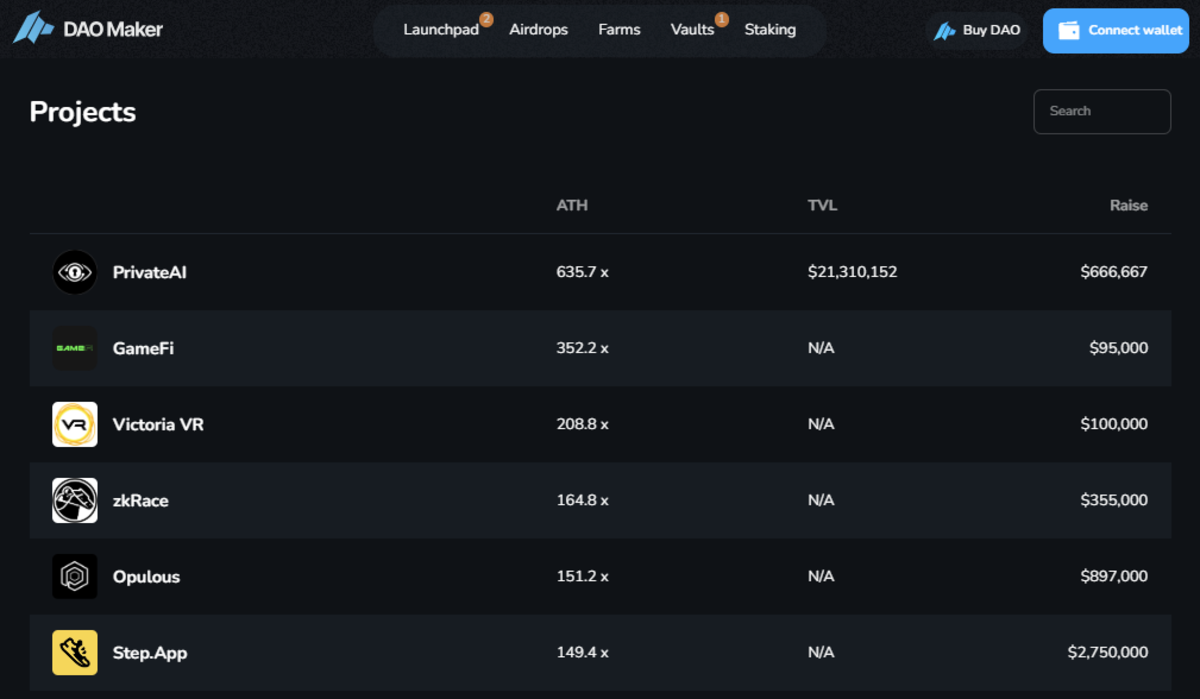Select the Step.App sneaker icon
The height and width of the screenshot is (699, 1200).
tap(75, 652)
